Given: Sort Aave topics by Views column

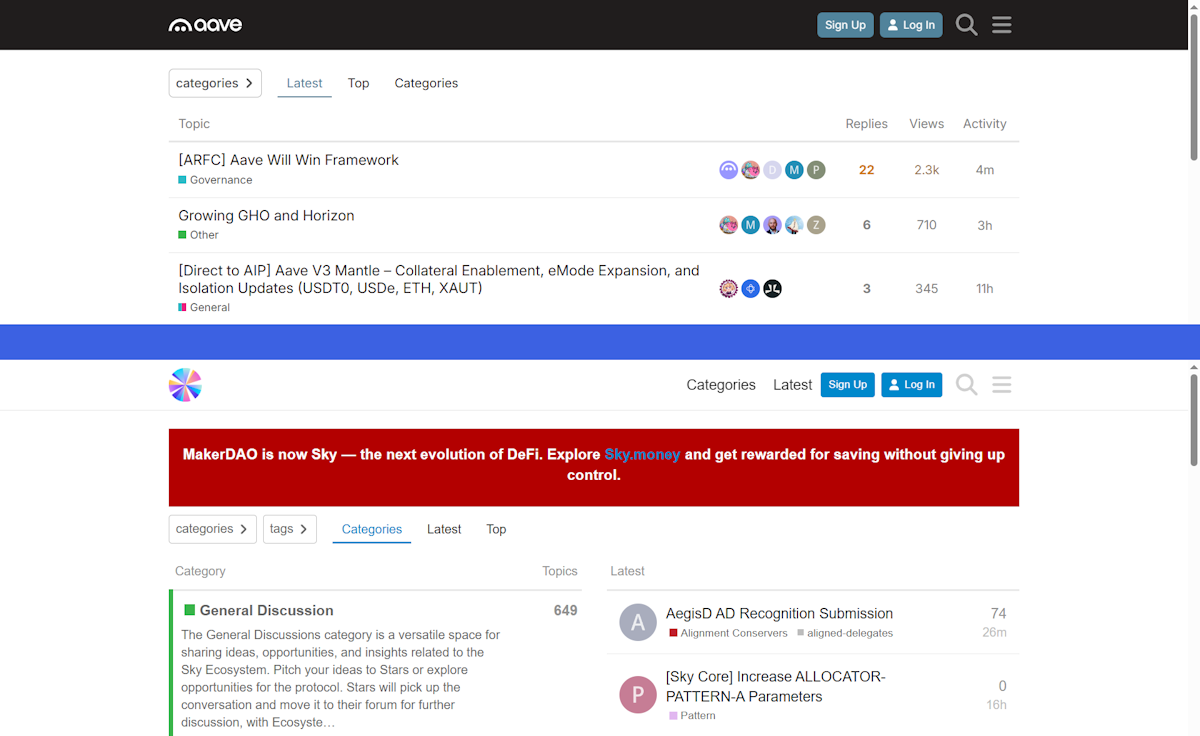Looking at the screenshot, I should tap(926, 124).
